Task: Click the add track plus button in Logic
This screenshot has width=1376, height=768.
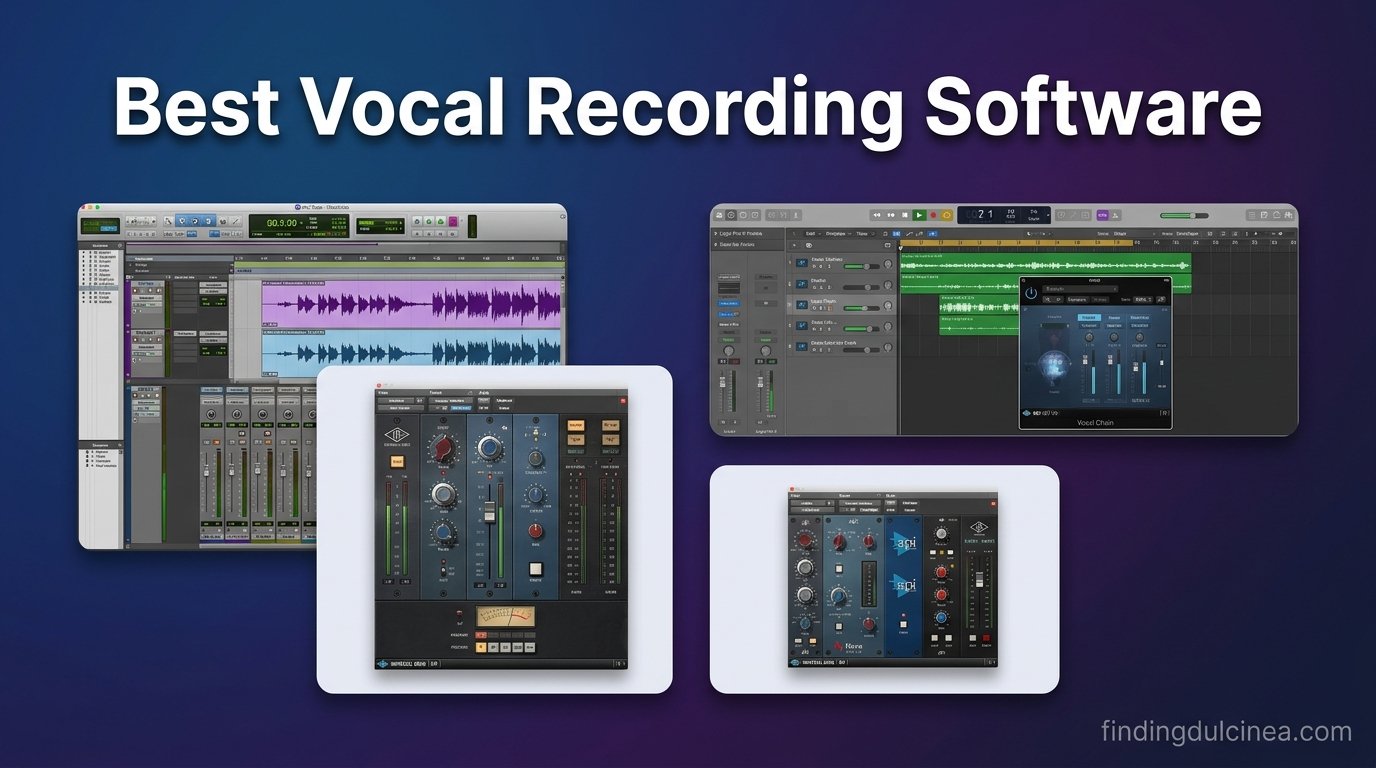Action: click(794, 245)
